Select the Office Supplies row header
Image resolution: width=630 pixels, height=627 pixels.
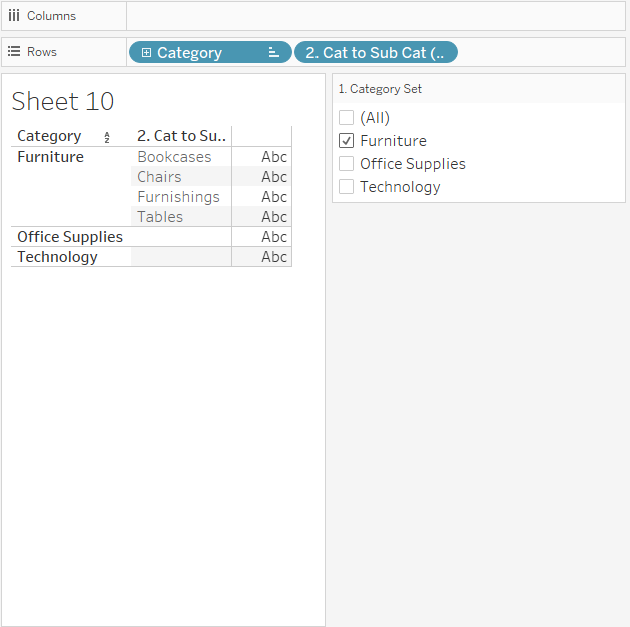pyautogui.click(x=70, y=237)
